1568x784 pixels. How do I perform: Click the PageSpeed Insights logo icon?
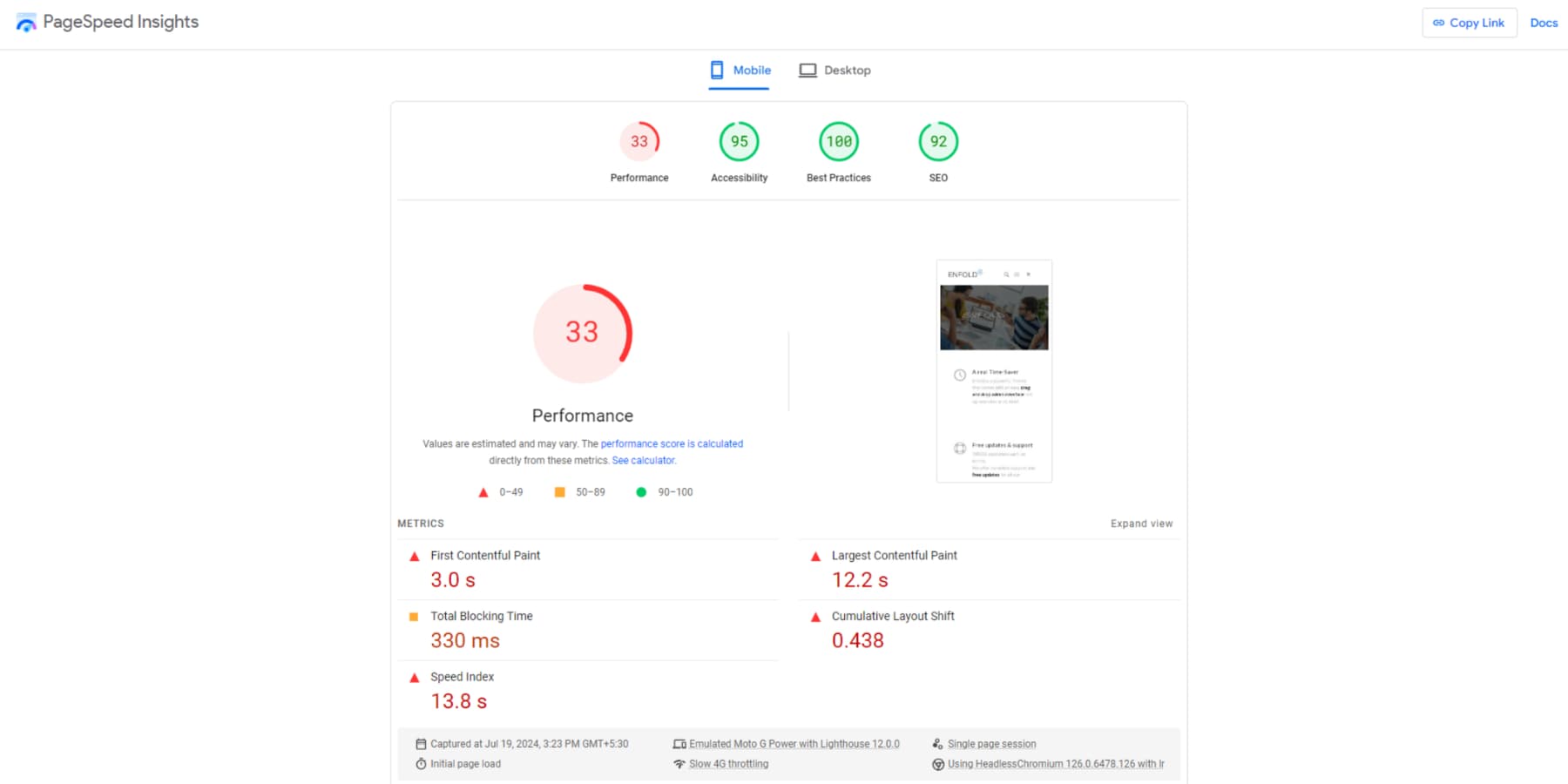point(26,24)
